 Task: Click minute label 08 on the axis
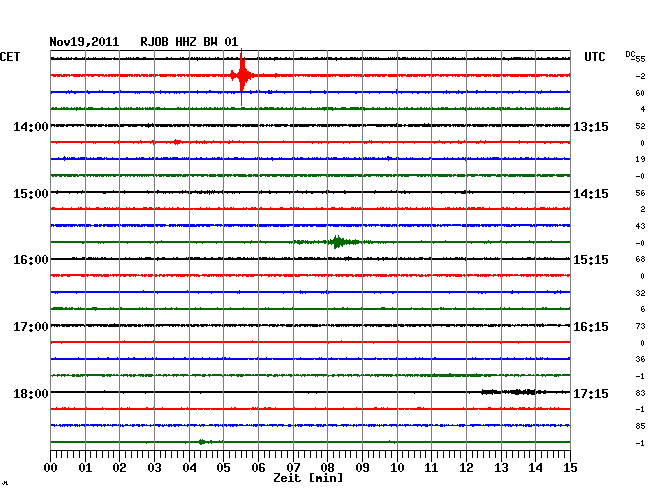(327, 467)
